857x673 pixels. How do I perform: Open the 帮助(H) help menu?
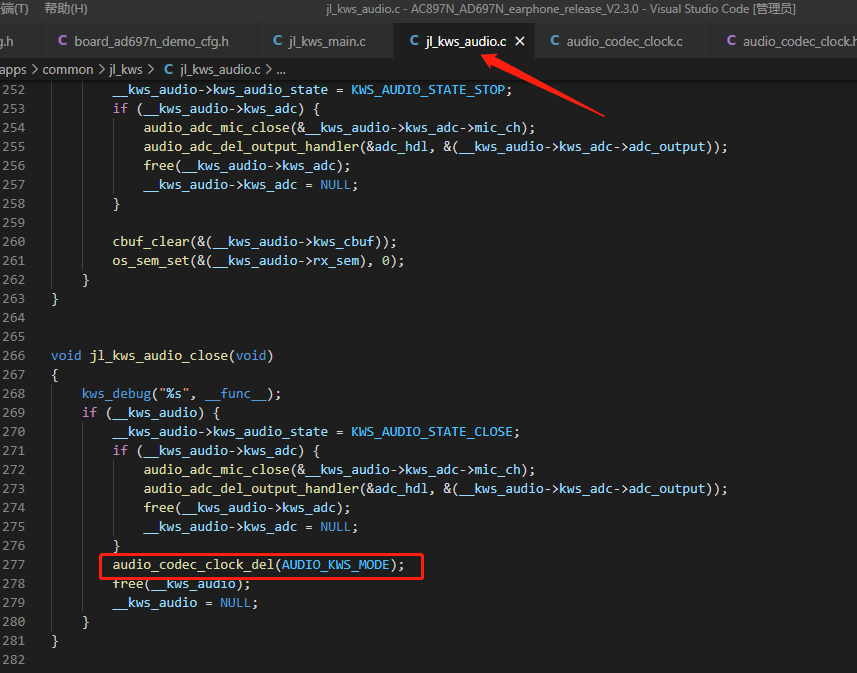pyautogui.click(x=66, y=9)
